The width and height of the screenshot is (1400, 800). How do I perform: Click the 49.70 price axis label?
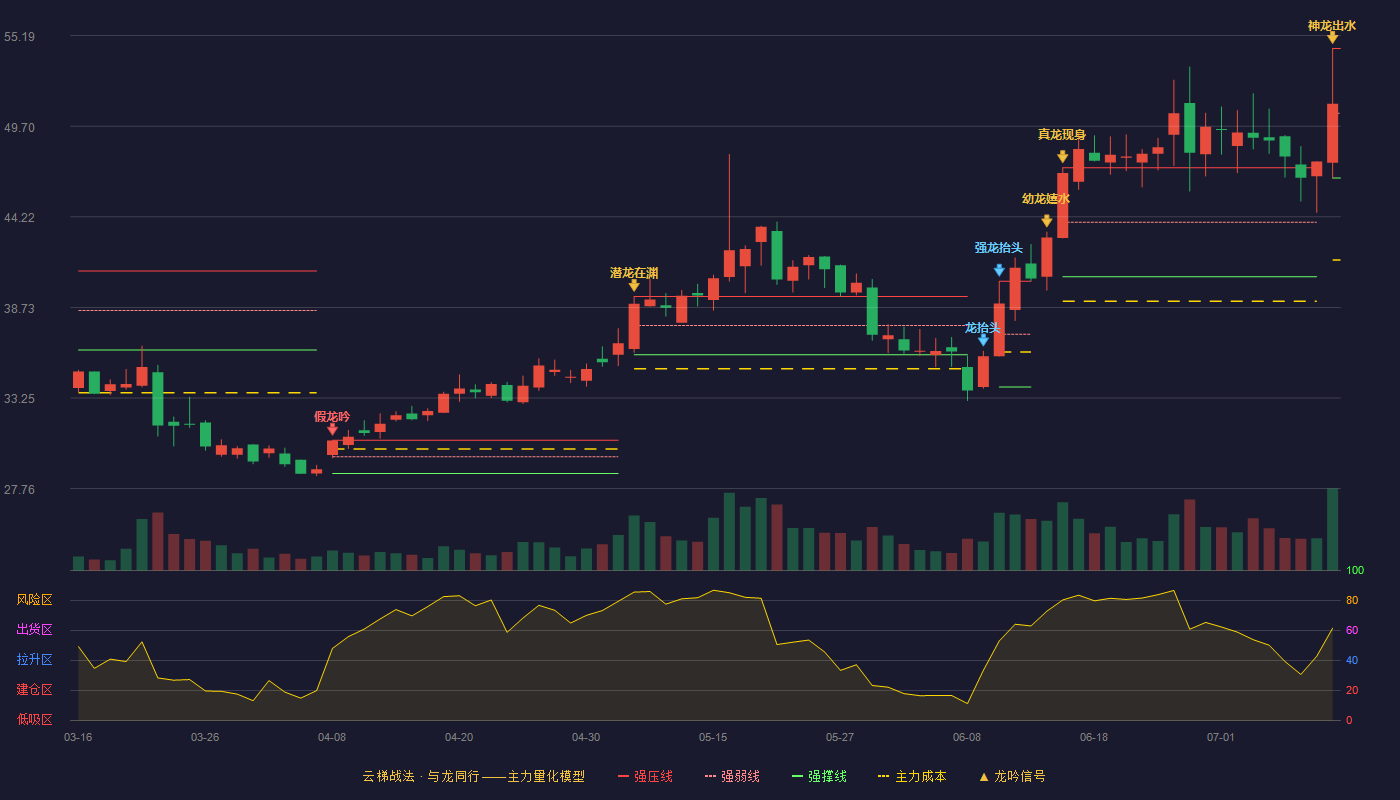point(19,127)
